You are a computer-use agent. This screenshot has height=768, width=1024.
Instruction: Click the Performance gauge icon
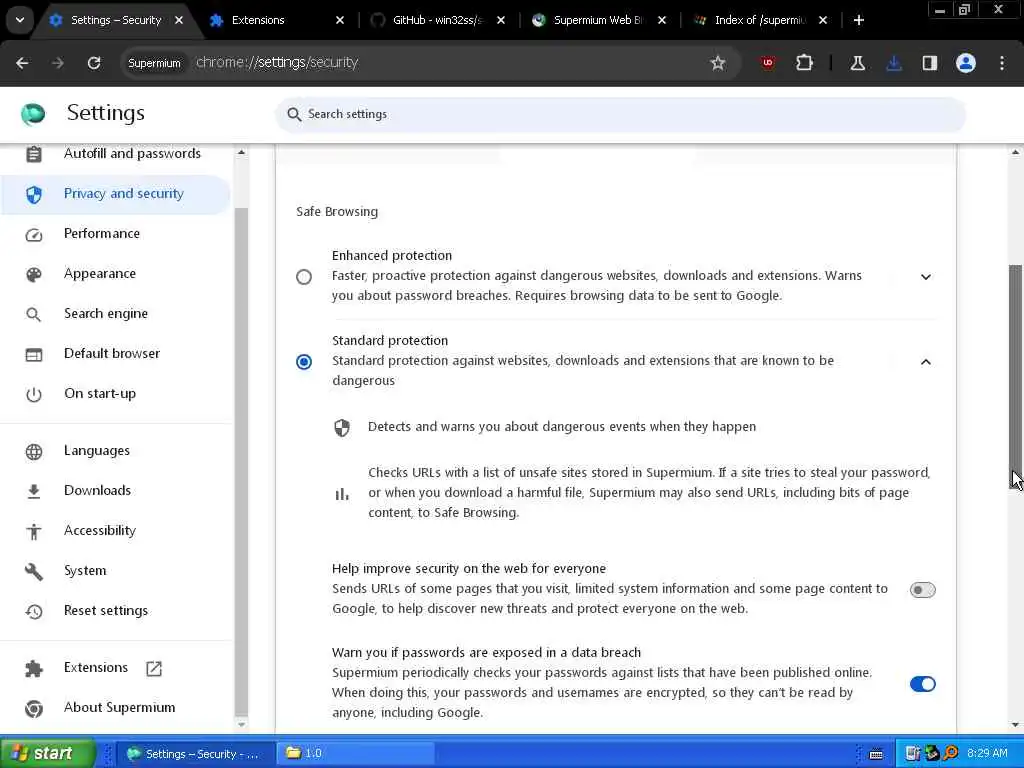point(33,234)
